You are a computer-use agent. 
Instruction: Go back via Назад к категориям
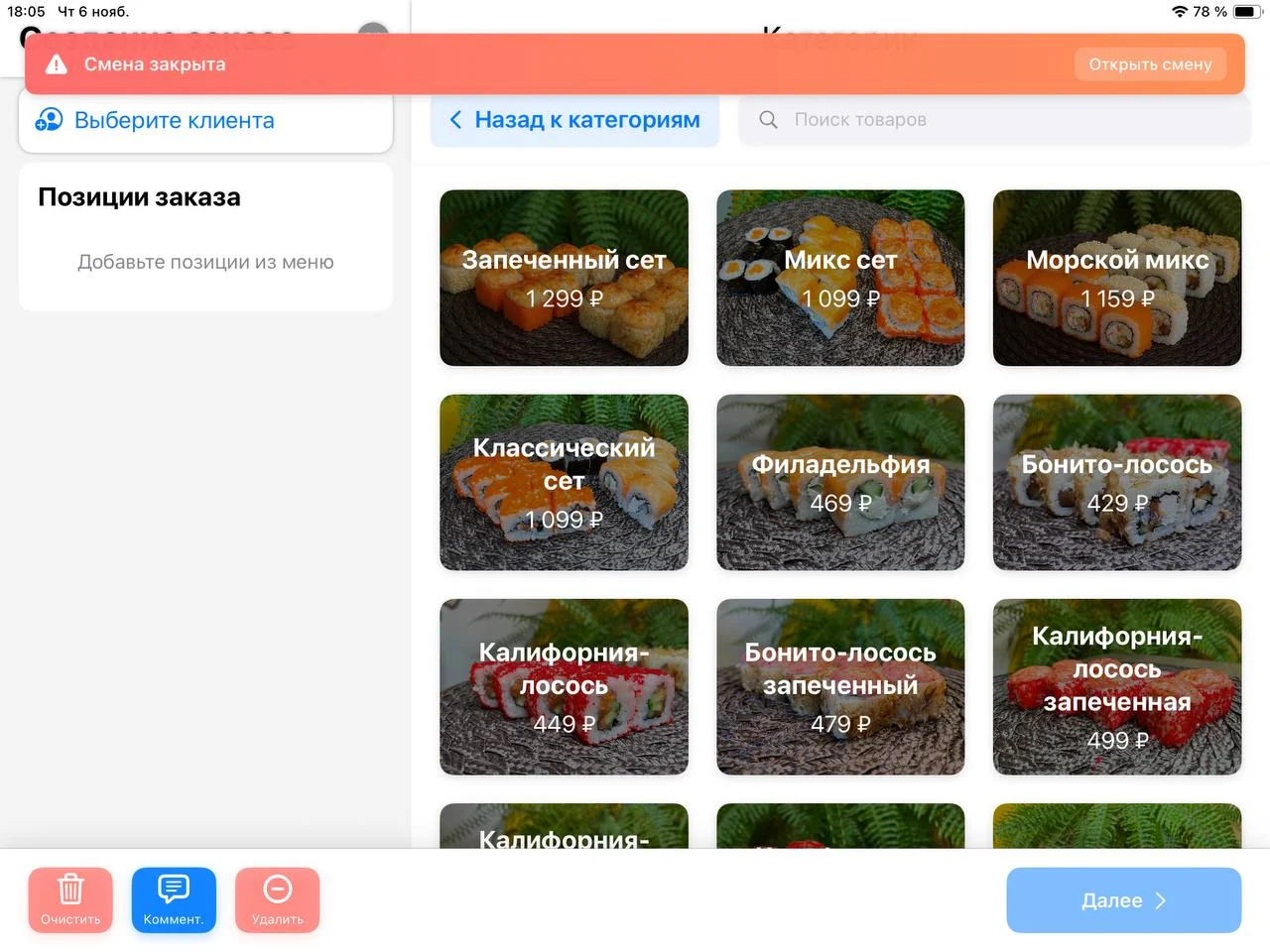[575, 120]
